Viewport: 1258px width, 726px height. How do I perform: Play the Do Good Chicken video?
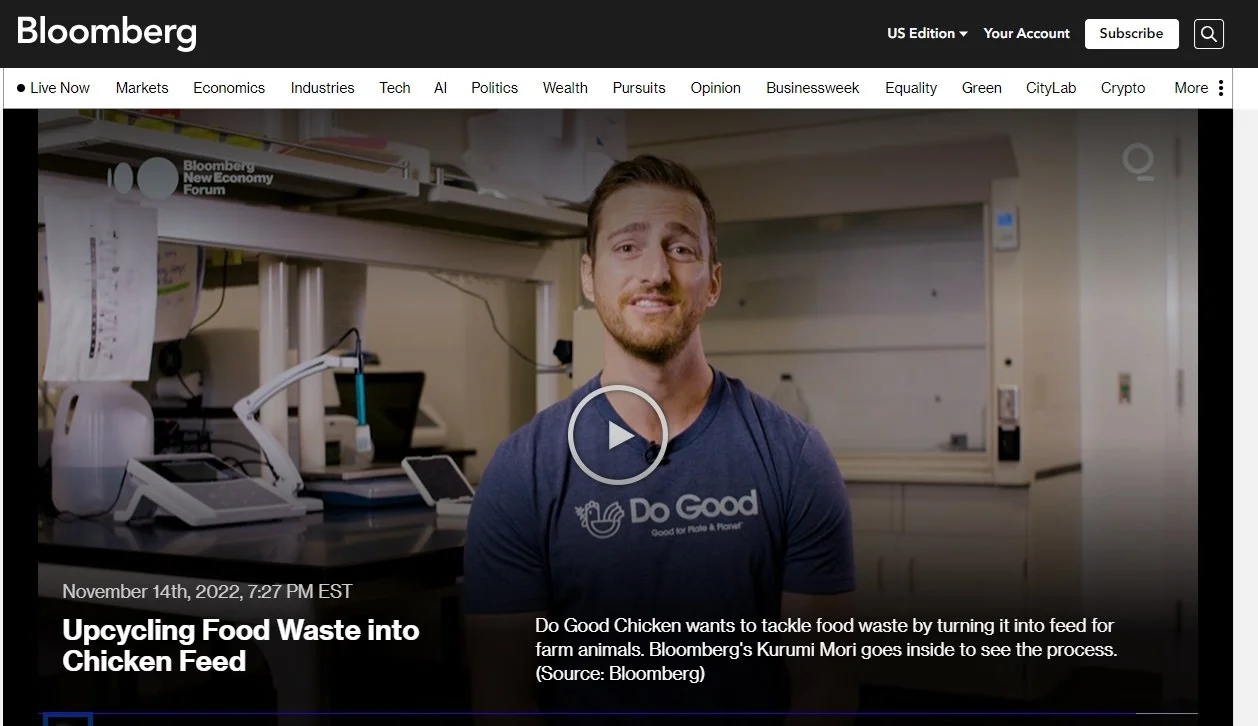[x=617, y=435]
